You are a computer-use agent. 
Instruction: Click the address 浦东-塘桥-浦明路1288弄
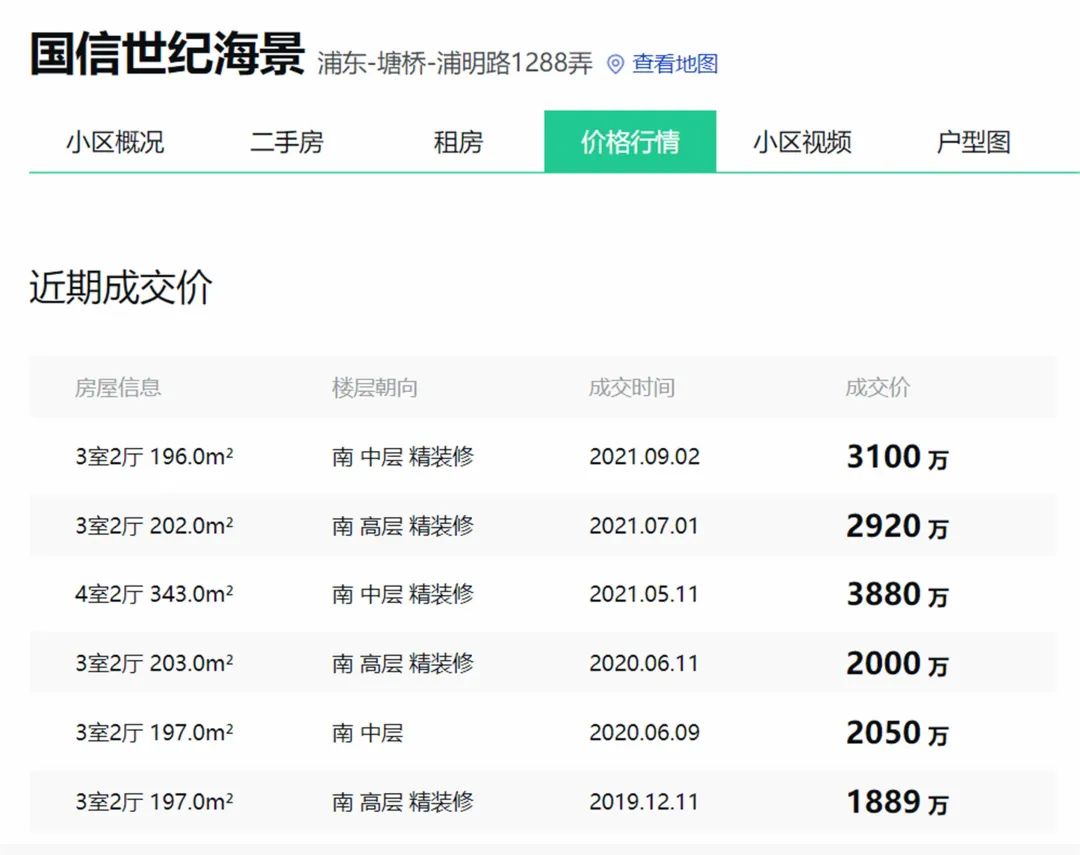pyautogui.click(x=455, y=63)
